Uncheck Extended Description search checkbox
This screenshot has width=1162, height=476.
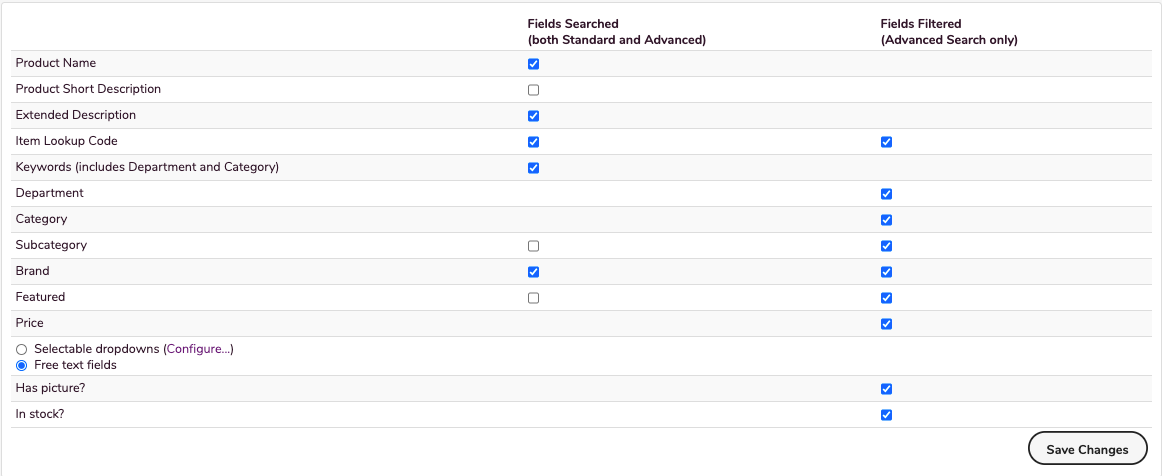[533, 116]
